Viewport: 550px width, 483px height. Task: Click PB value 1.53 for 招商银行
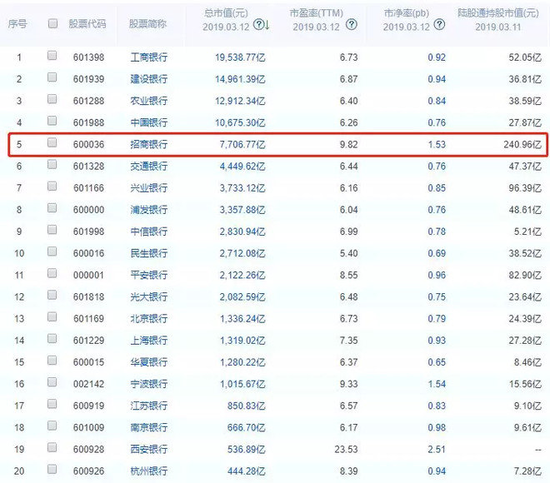pyautogui.click(x=437, y=144)
